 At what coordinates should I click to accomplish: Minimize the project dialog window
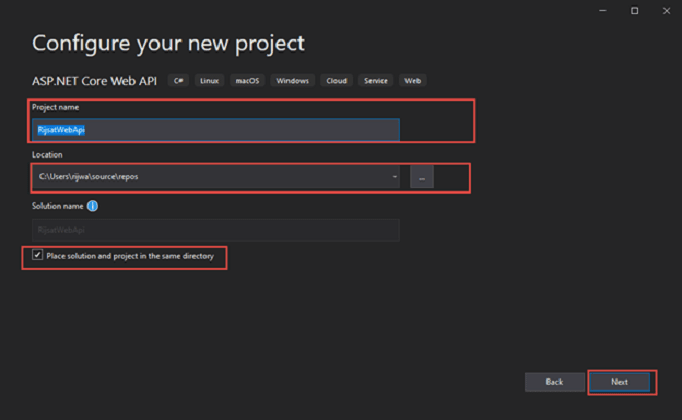pyautogui.click(x=604, y=11)
